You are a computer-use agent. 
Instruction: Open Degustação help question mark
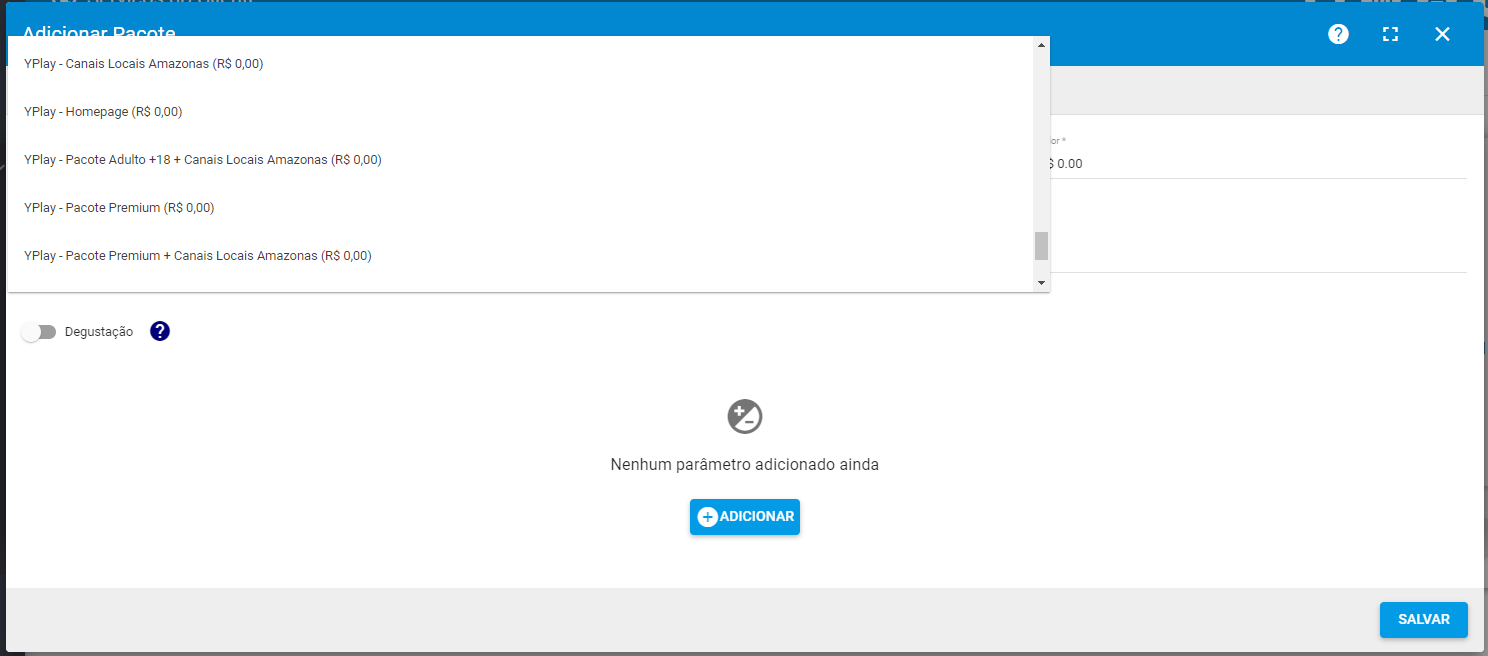coord(160,331)
